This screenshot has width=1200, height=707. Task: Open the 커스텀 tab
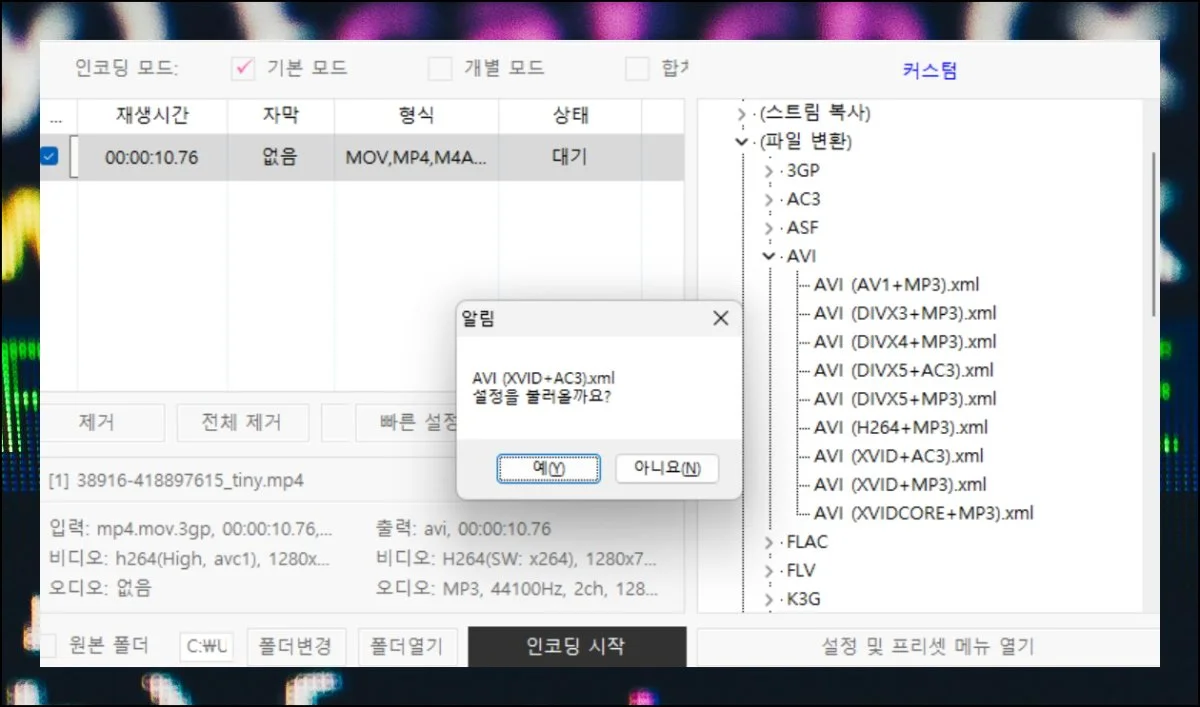point(929,71)
